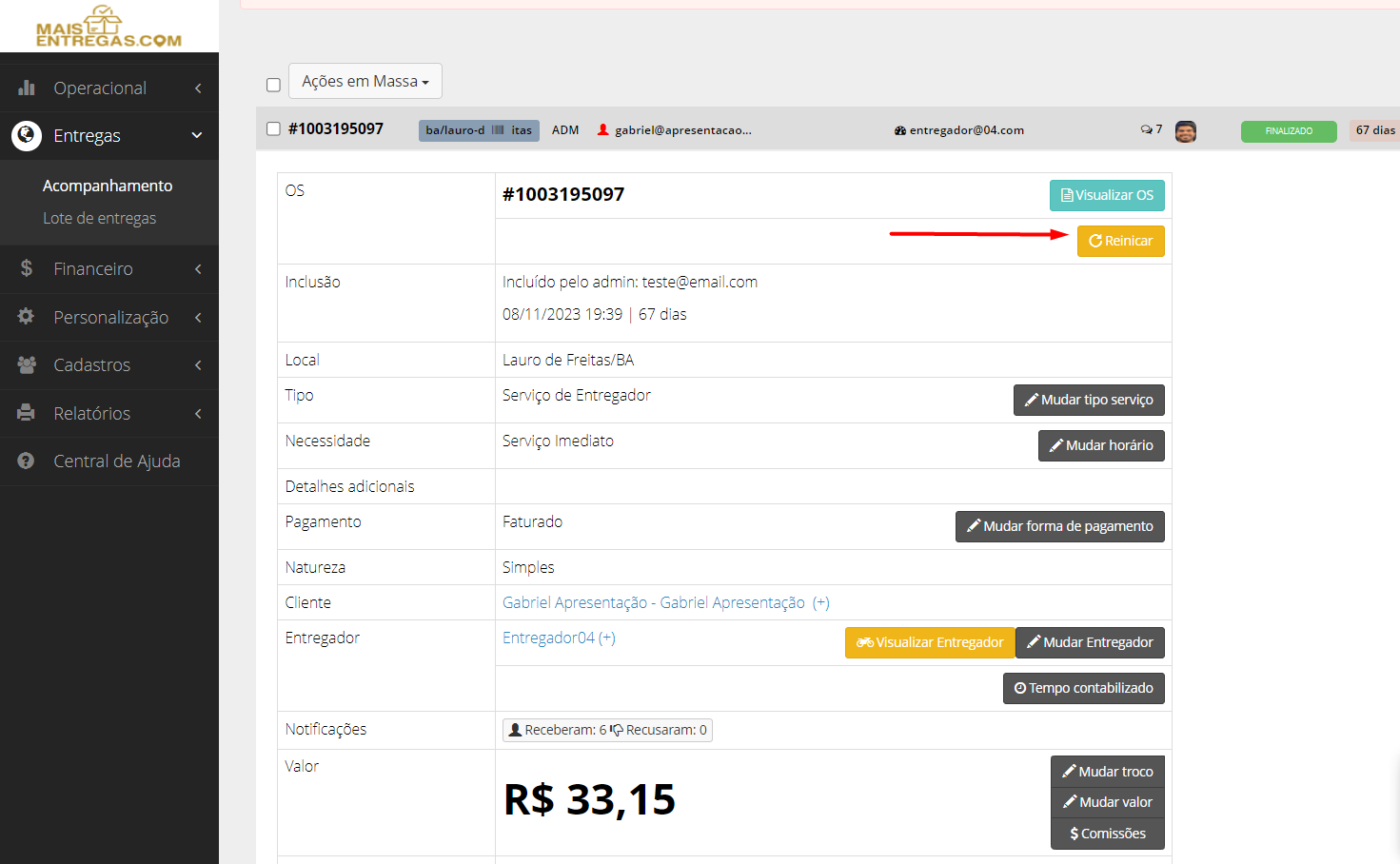
Task: Click the Receberam / Recusaram notifications box
Action: point(607,730)
